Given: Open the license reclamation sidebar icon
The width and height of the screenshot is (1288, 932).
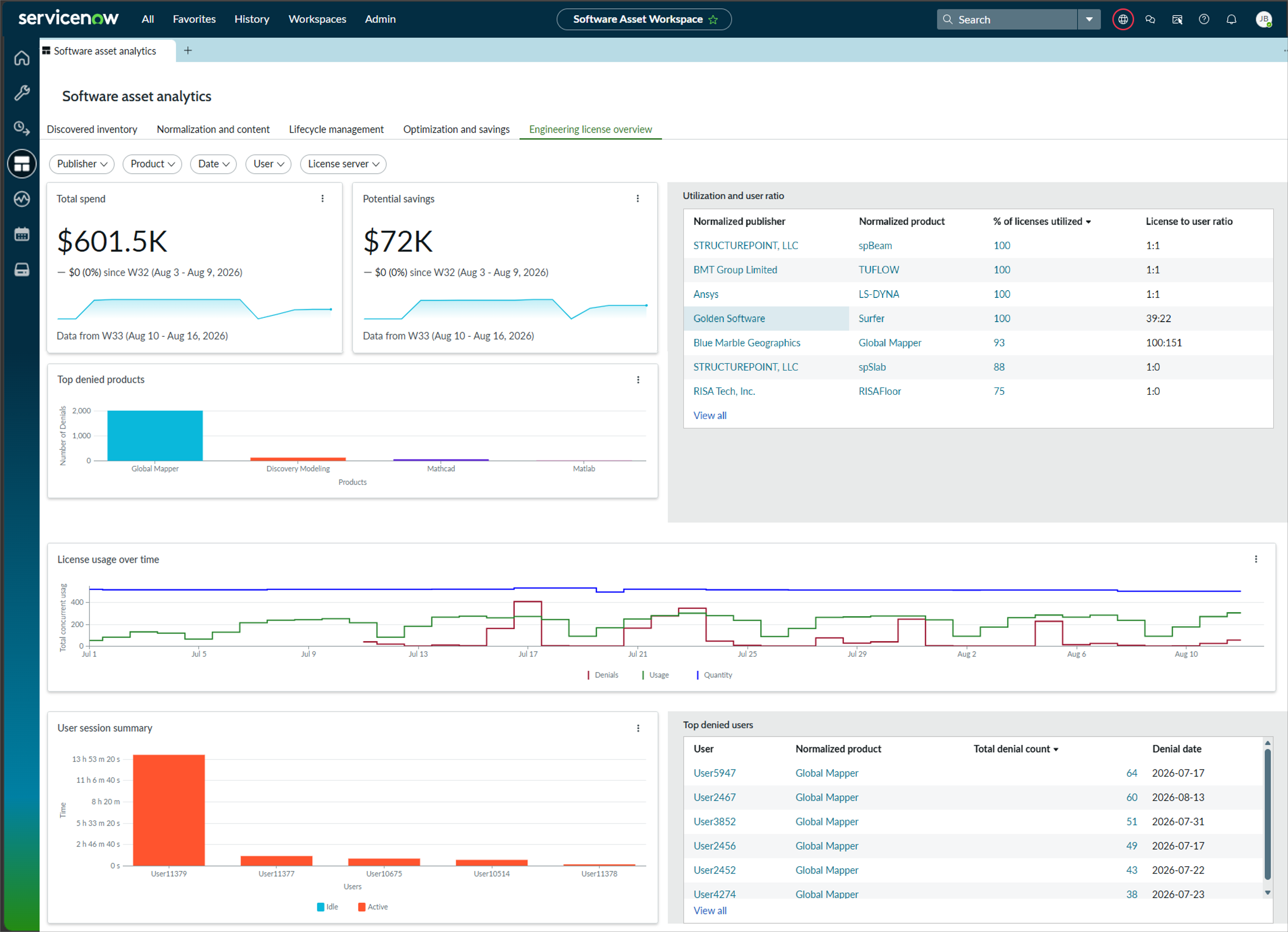Looking at the screenshot, I should pyautogui.click(x=22, y=128).
